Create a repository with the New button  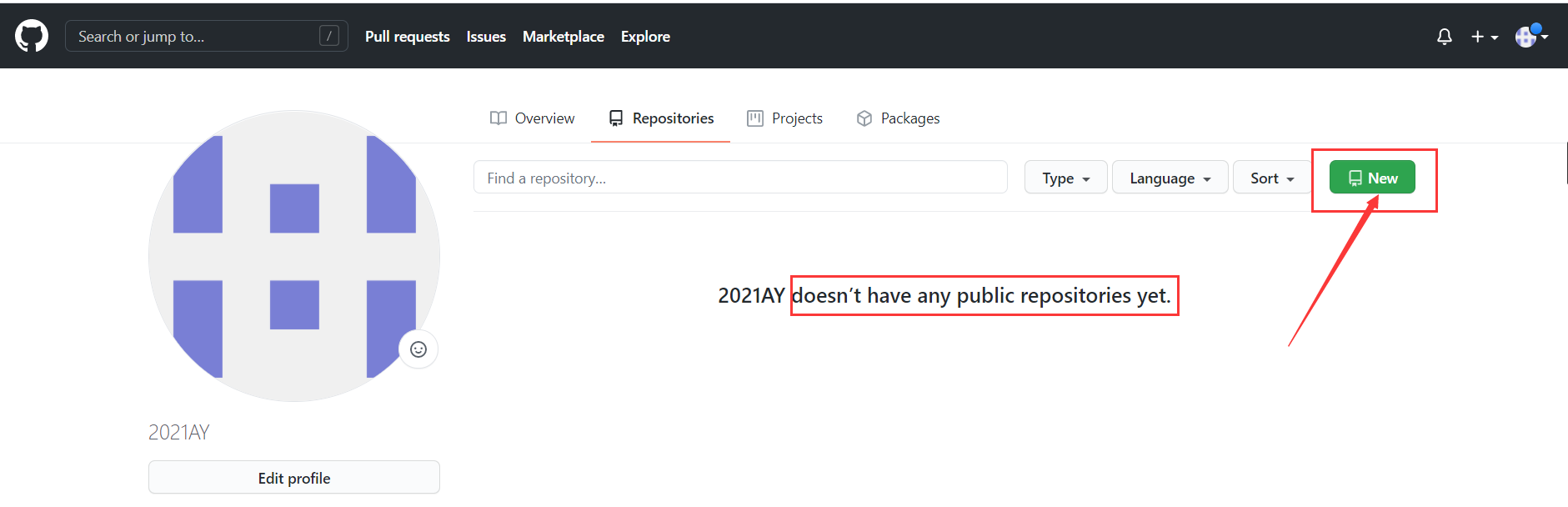coord(1372,178)
